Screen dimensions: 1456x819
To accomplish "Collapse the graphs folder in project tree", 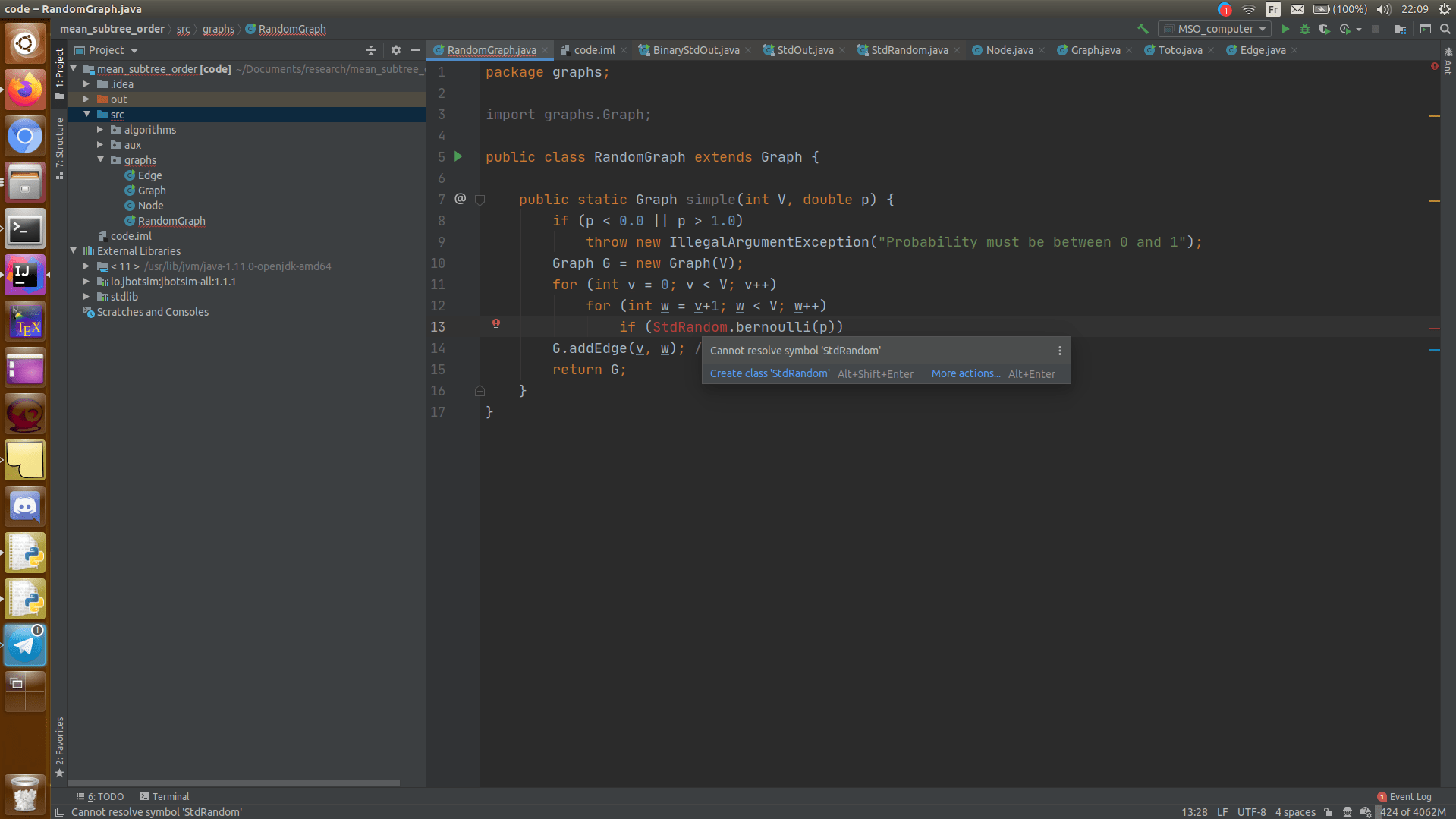I will pos(100,160).
